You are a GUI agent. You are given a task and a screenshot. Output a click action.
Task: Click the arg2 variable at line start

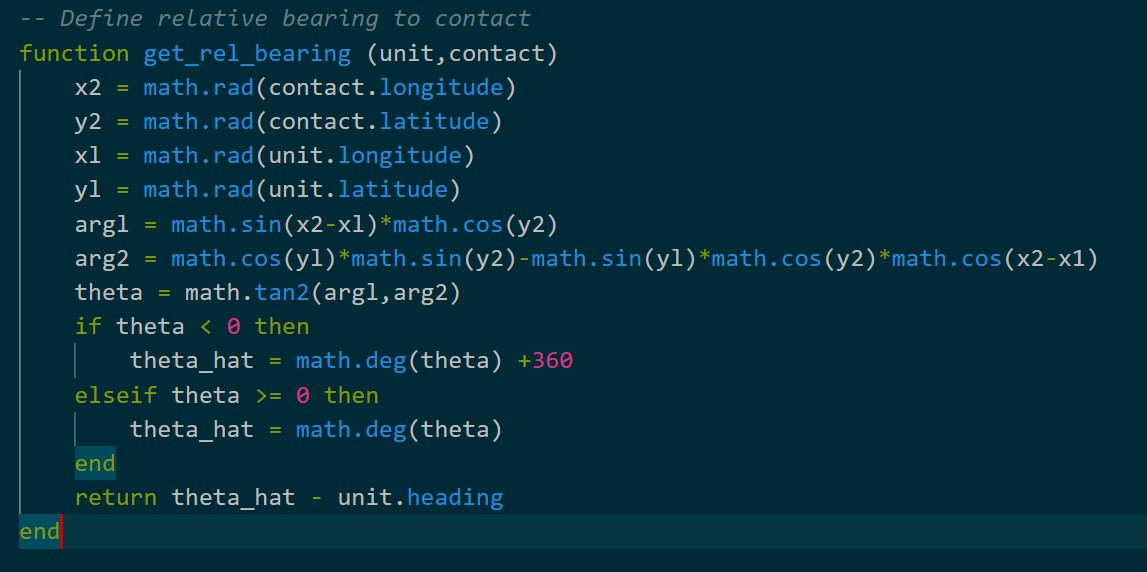click(x=102, y=259)
